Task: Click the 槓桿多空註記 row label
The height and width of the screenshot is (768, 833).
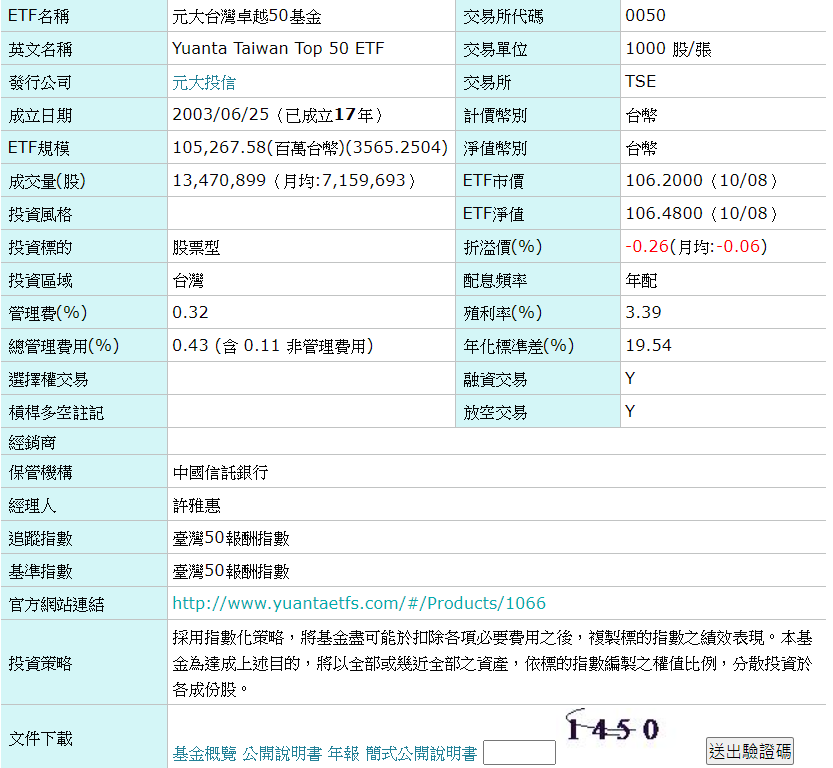Action: pyautogui.click(x=56, y=413)
